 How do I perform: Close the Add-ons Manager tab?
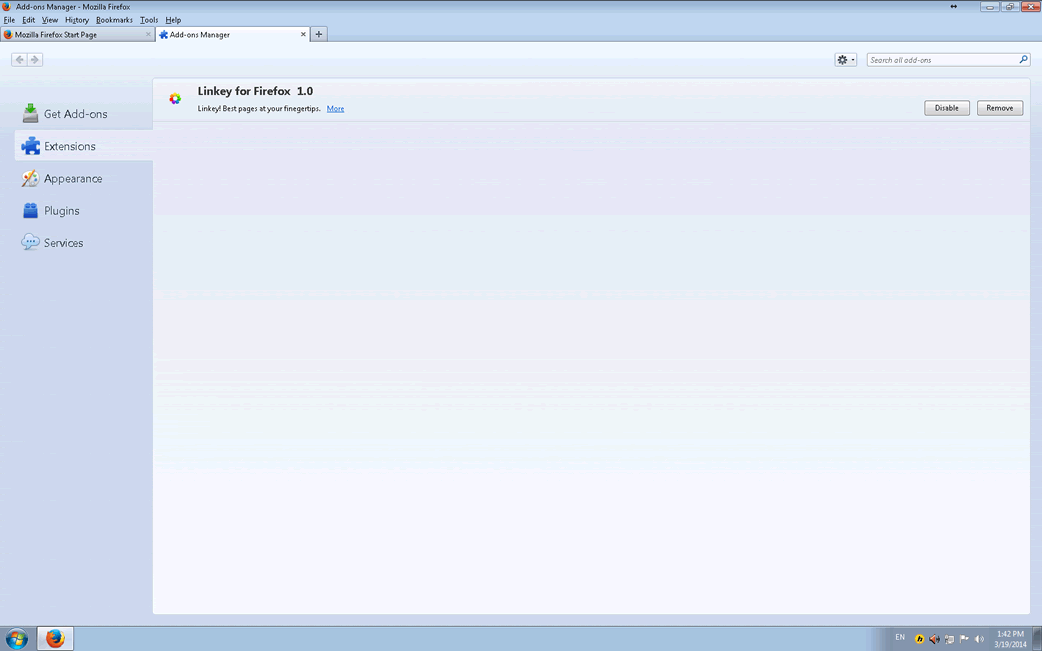pyautogui.click(x=303, y=34)
